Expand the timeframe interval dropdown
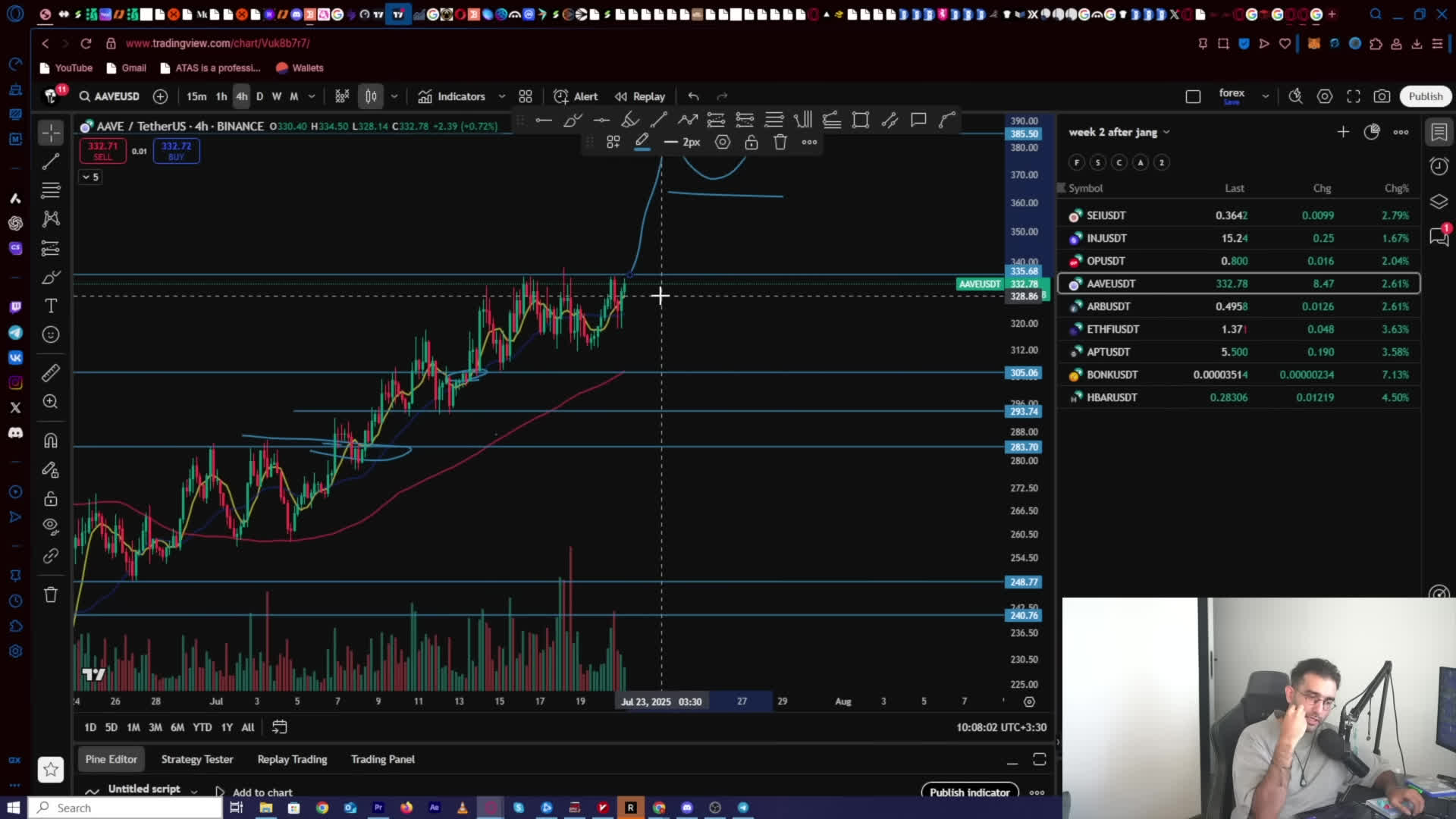 click(312, 96)
